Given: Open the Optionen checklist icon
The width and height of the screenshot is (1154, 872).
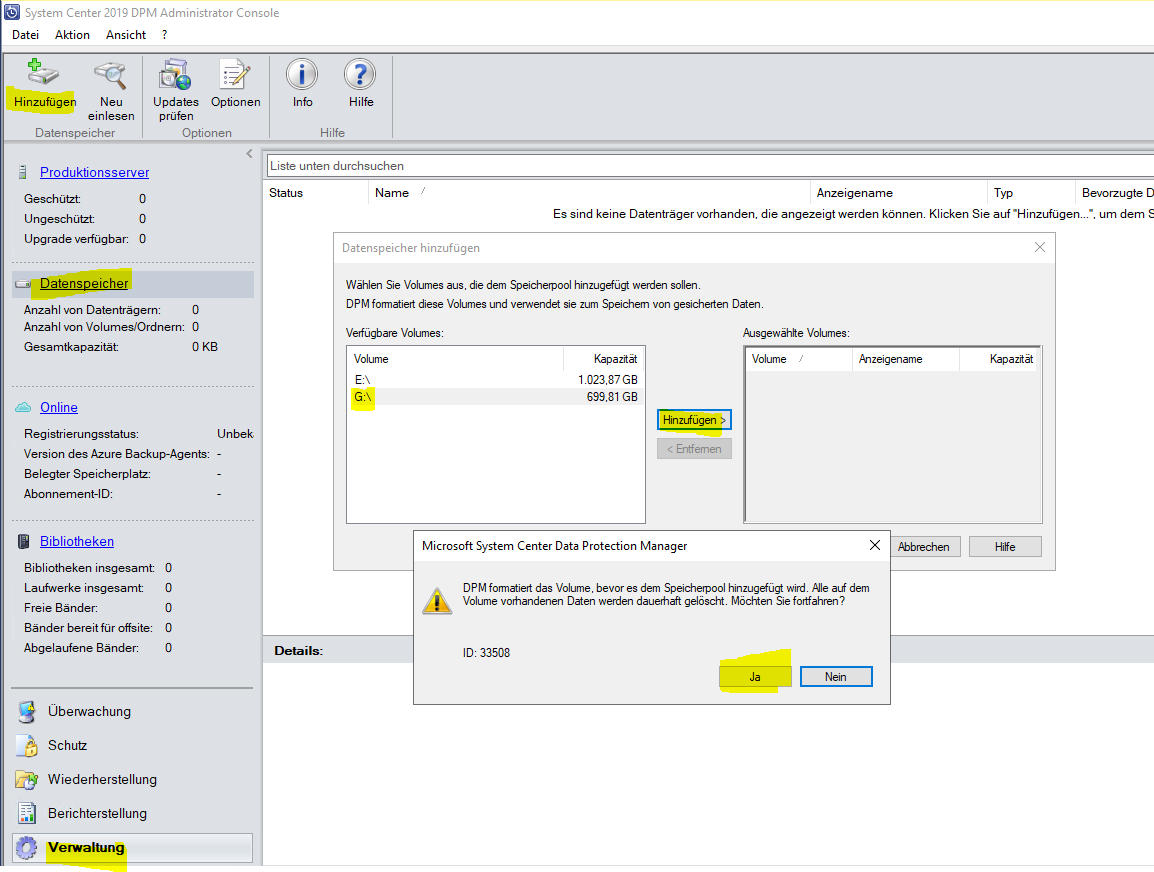Looking at the screenshot, I should tap(234, 74).
